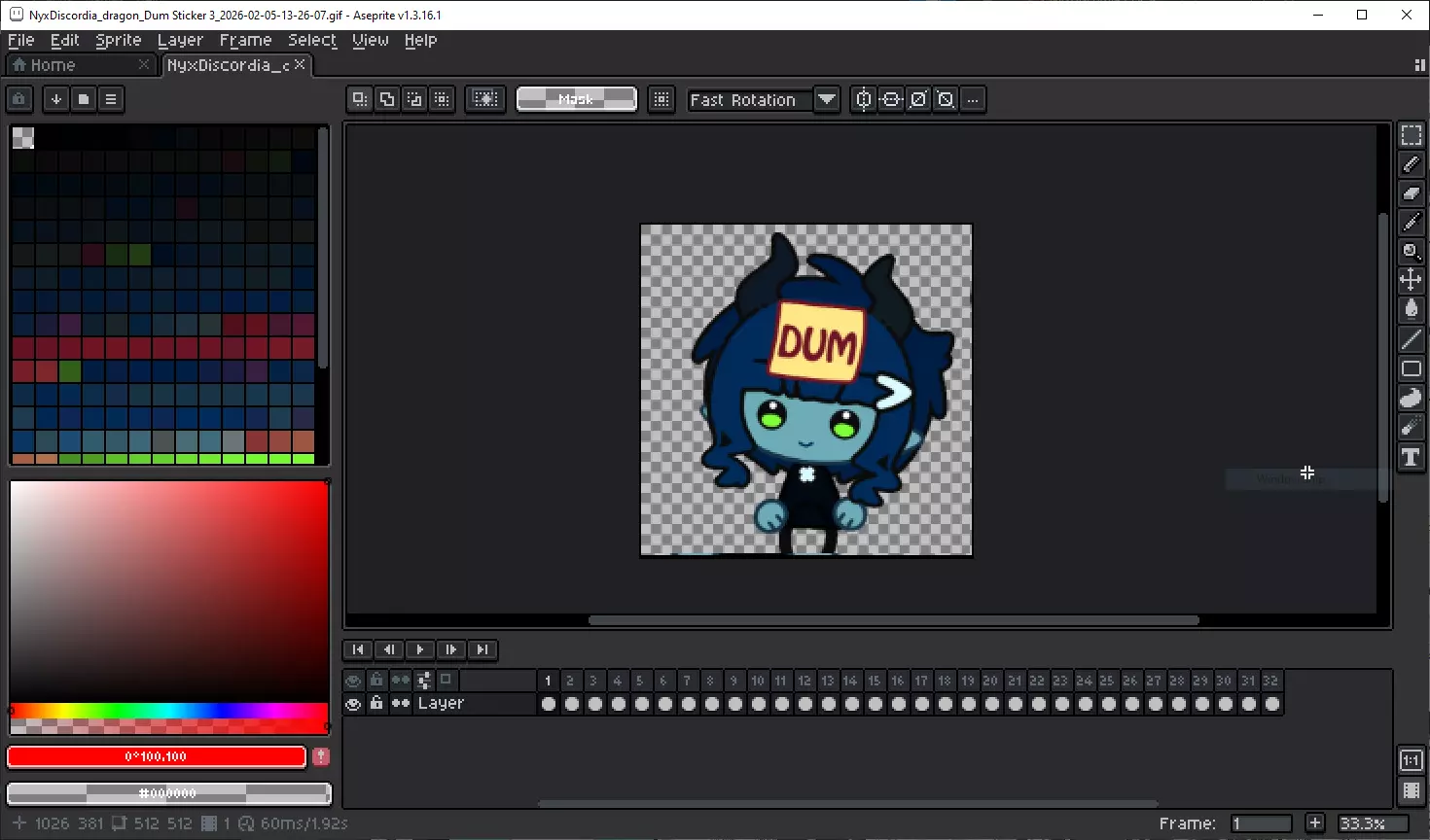
Task: Switch to the Home tab
Action: [x=53, y=65]
